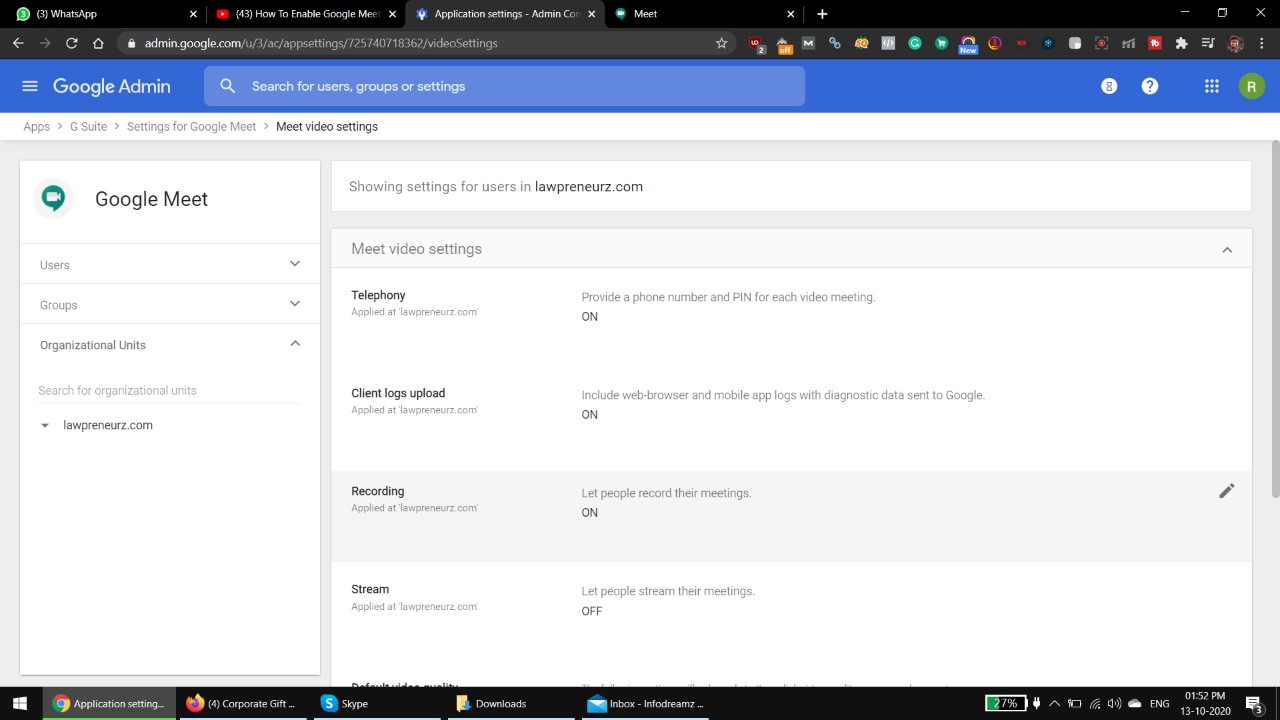
Task: Open the Windows Start menu
Action: tap(20, 703)
